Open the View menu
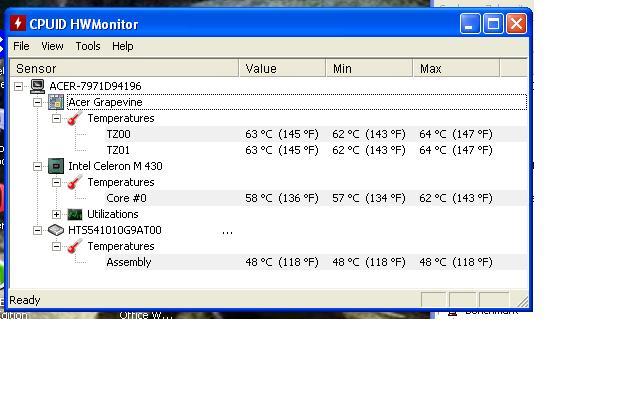Screen dimensions: 640x400 52,46
